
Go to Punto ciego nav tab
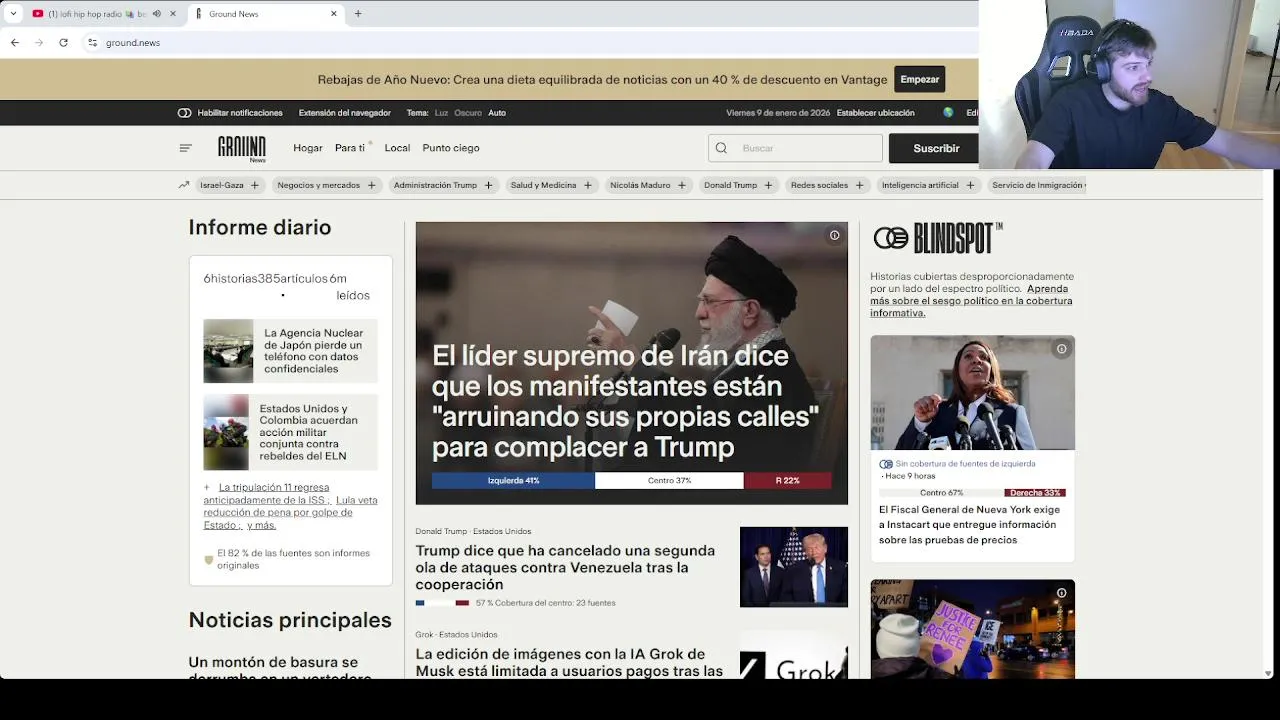point(451,148)
